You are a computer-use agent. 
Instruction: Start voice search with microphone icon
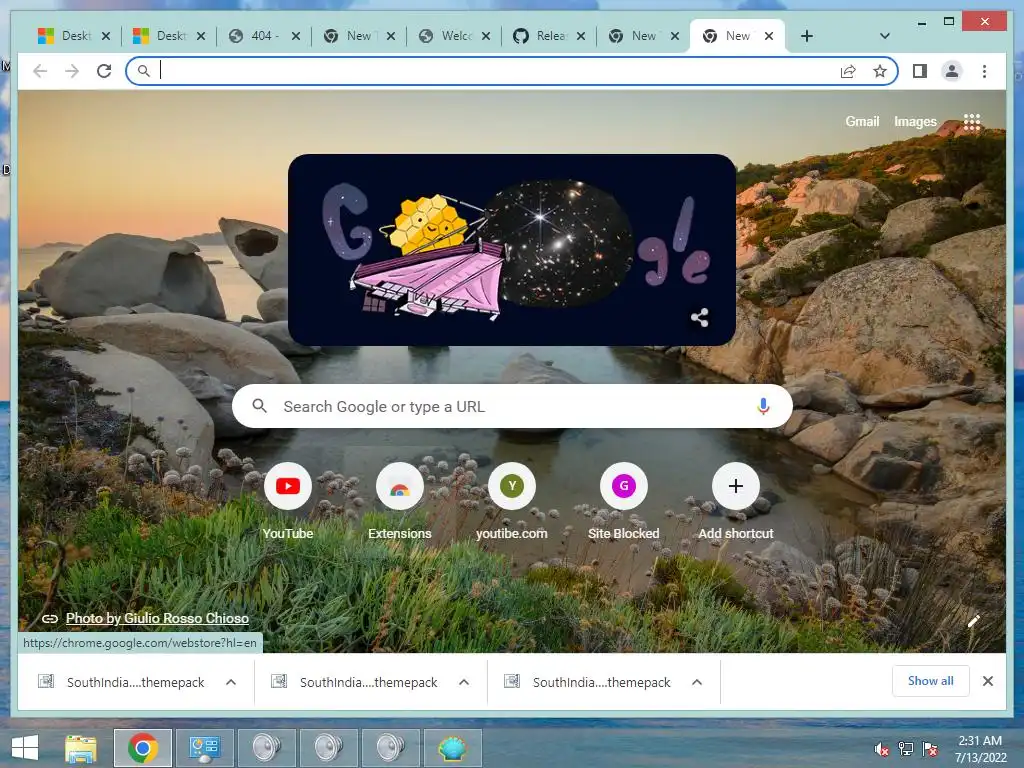click(763, 406)
